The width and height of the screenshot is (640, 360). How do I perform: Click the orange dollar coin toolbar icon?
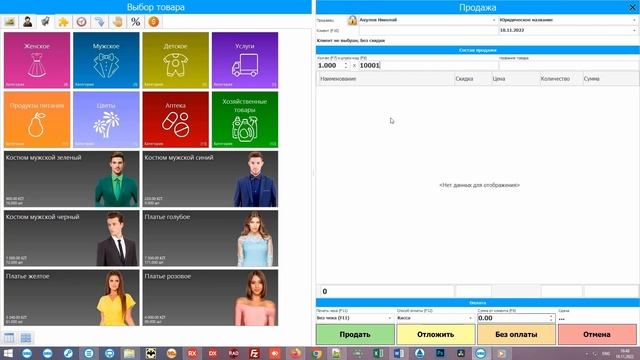click(x=153, y=22)
